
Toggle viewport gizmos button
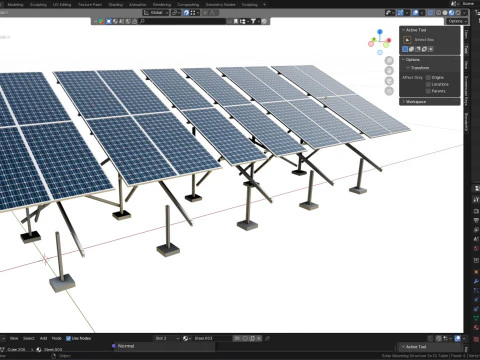point(400,13)
